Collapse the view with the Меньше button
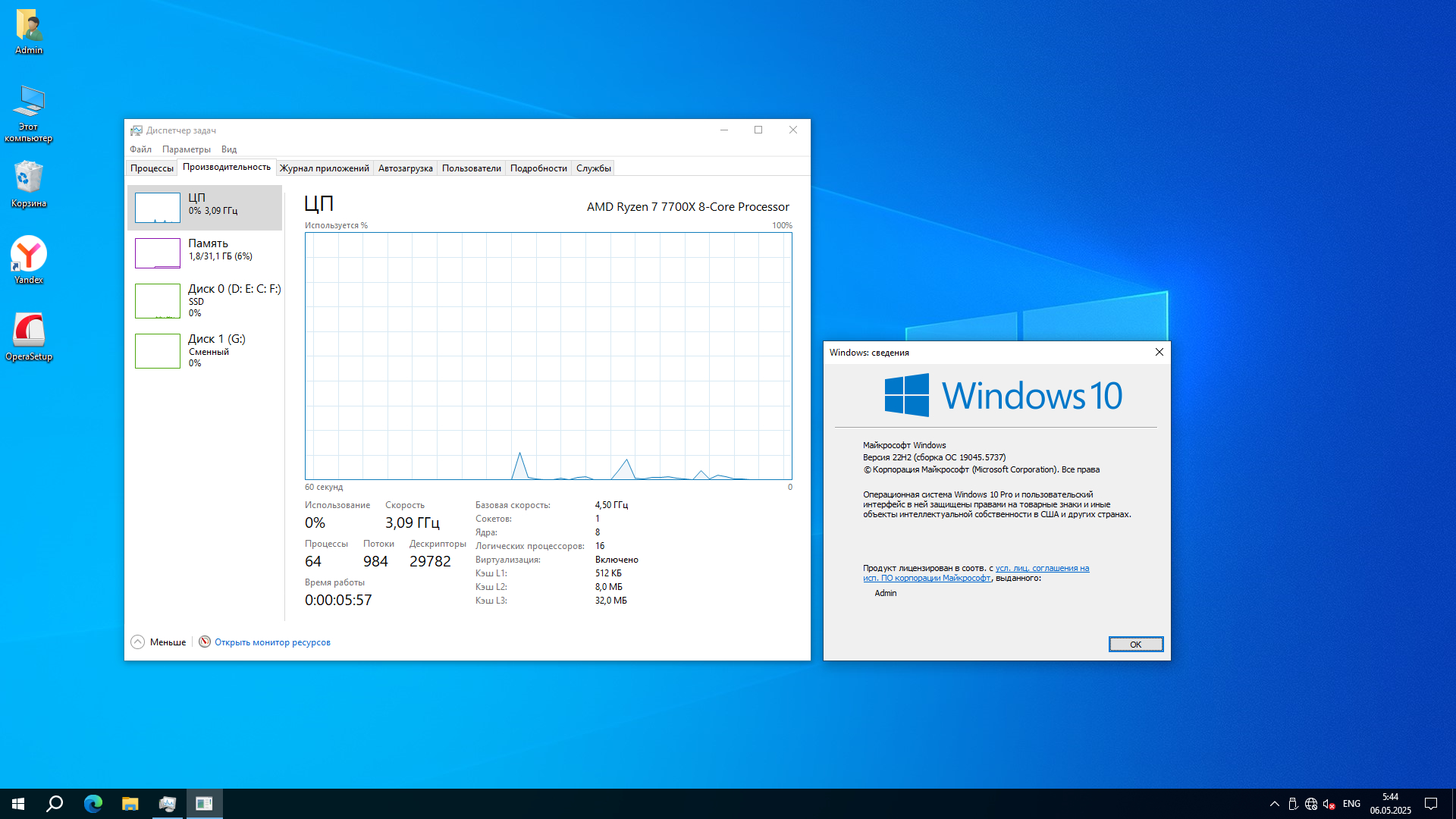Viewport: 1456px width, 819px height. coord(158,642)
